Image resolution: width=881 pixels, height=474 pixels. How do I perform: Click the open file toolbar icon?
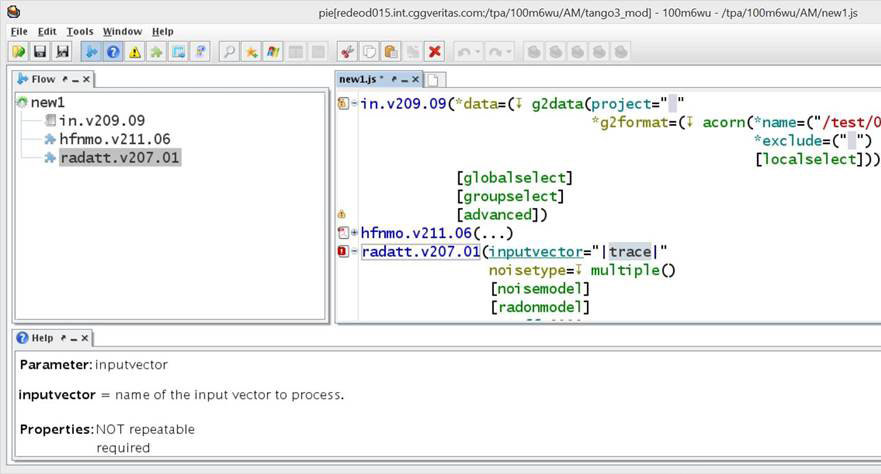19,52
